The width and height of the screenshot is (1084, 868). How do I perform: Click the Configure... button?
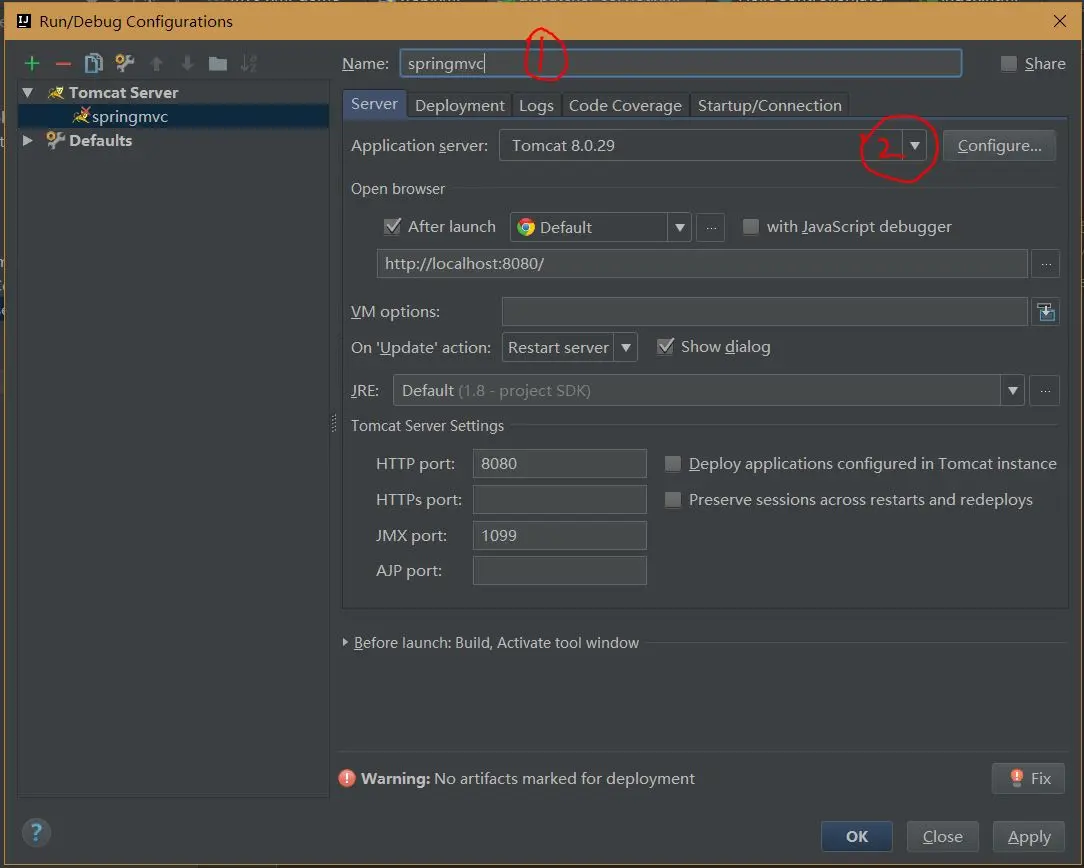tap(999, 146)
